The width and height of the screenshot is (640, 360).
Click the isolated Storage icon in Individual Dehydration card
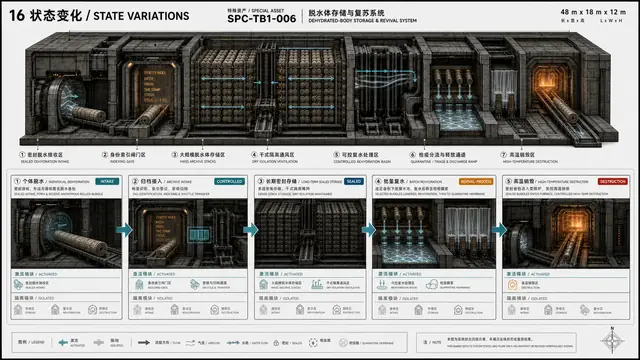pyautogui.click(x=18, y=310)
